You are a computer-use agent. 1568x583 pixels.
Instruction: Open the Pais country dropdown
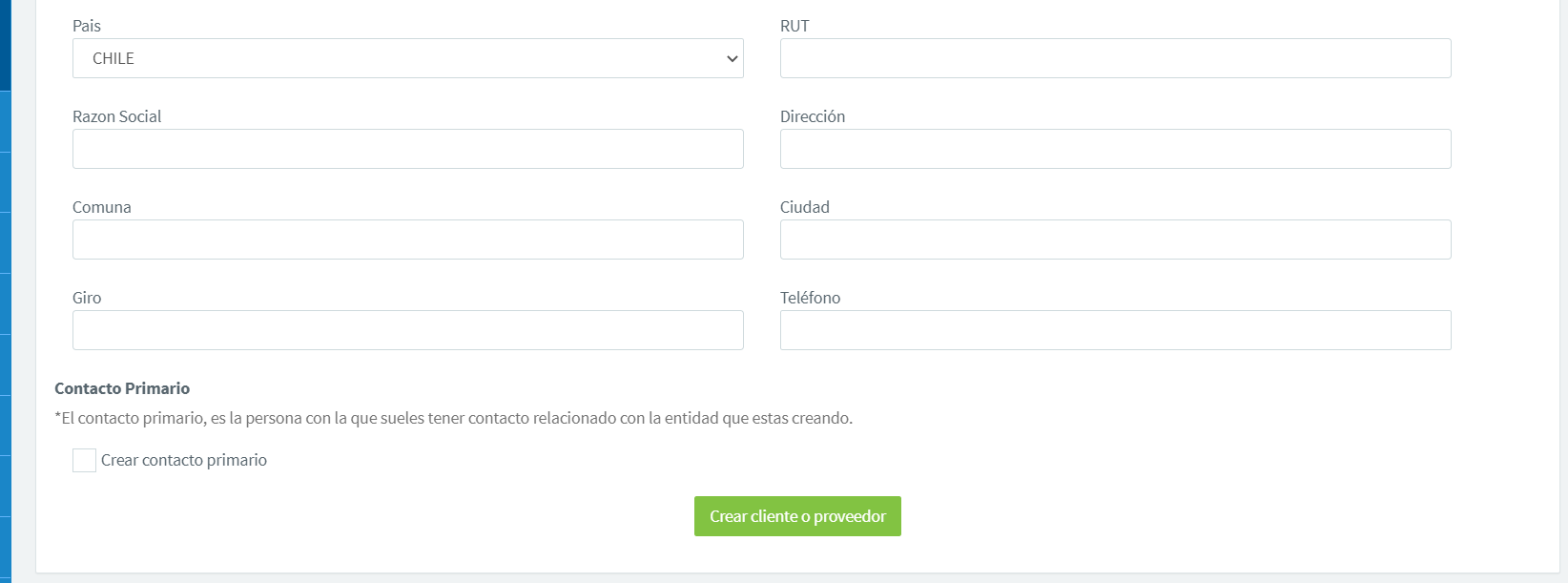[407, 58]
